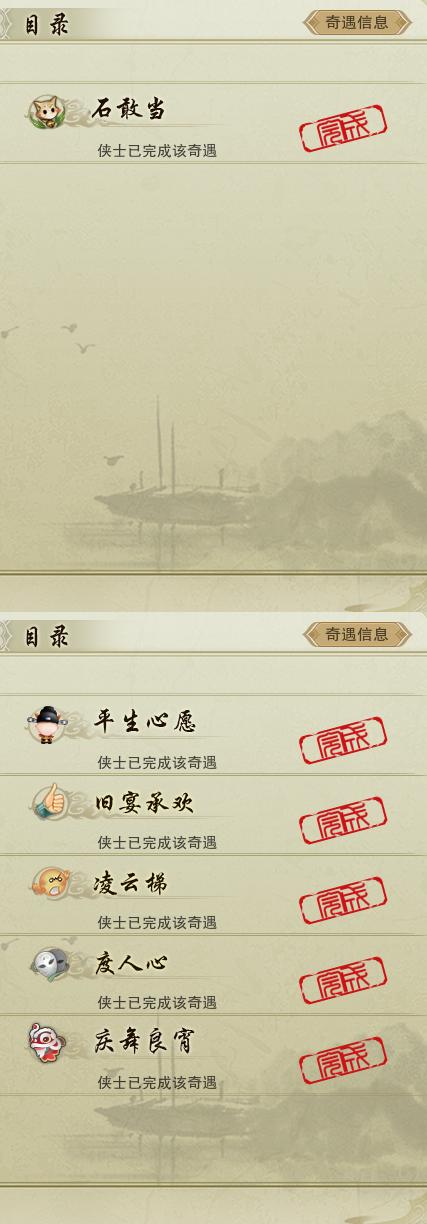
Task: Select the 旧宴承欢 title entry
Action: tap(144, 803)
